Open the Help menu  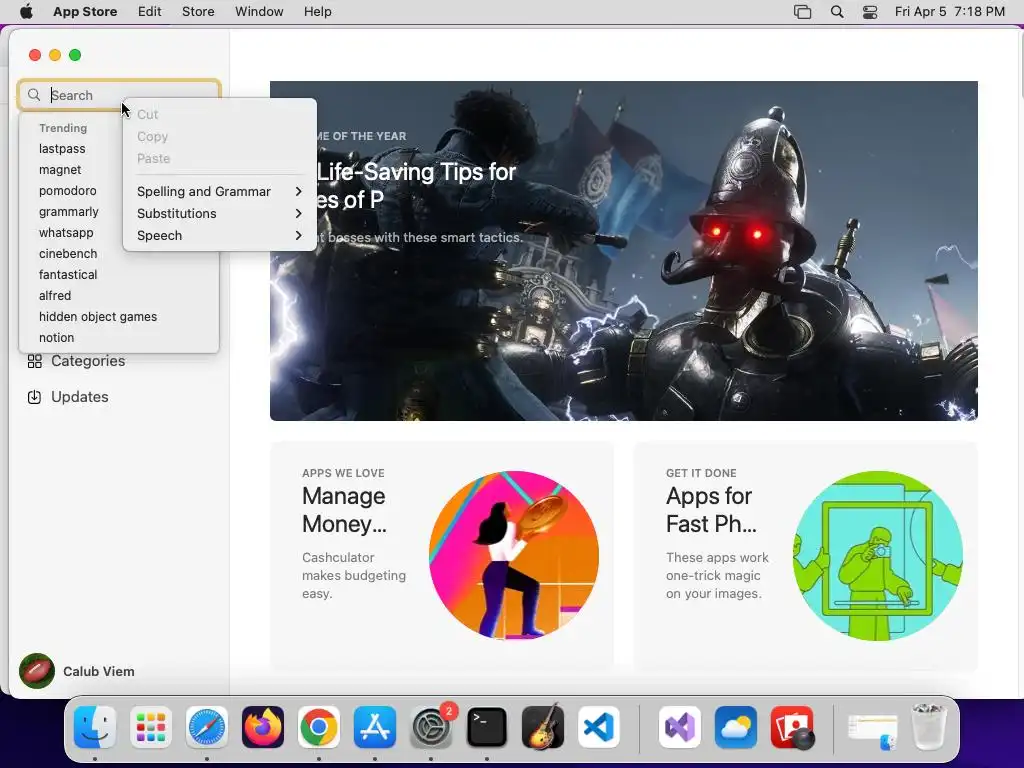(317, 12)
